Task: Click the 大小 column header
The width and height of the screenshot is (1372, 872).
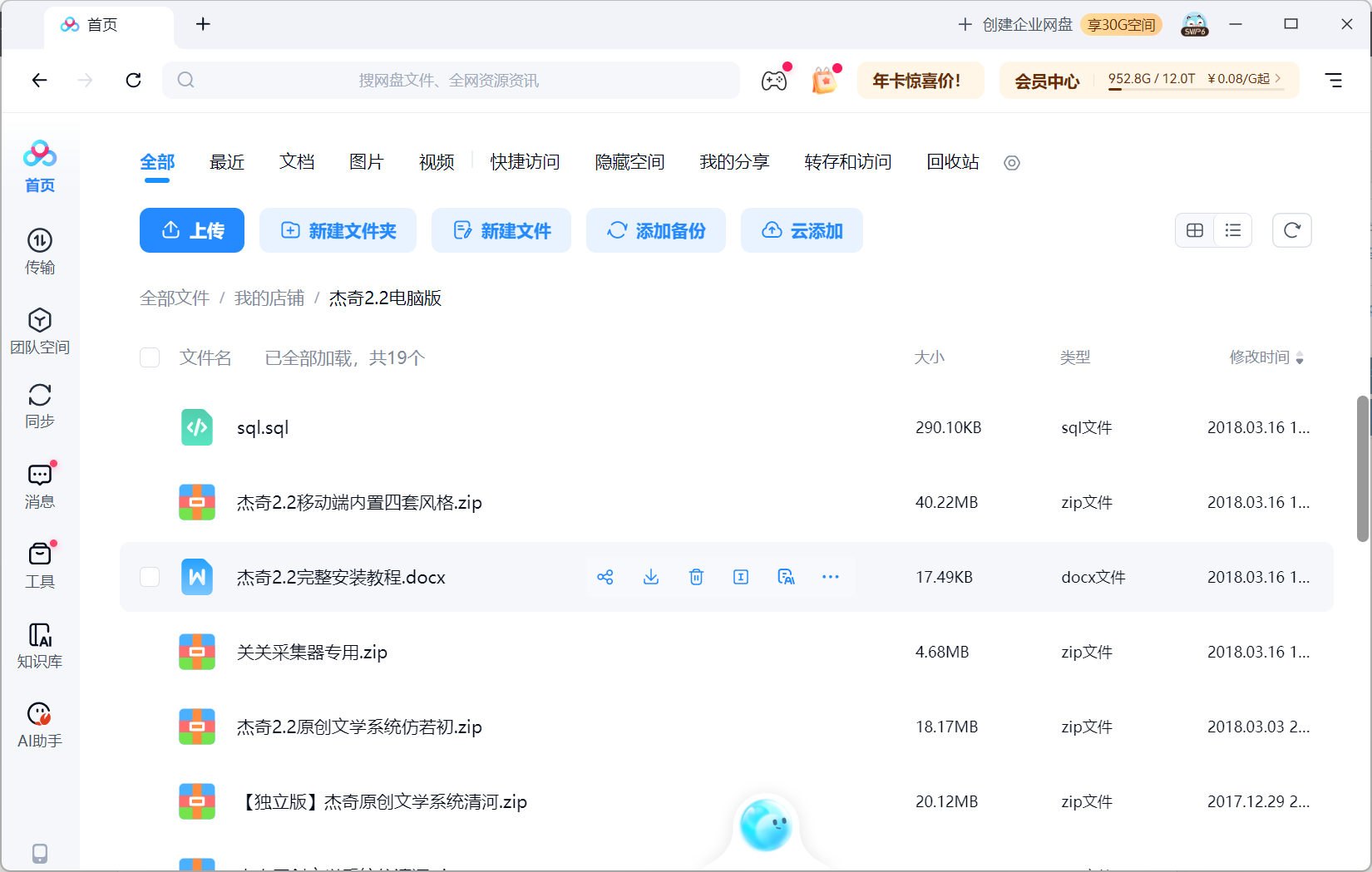Action: (930, 357)
